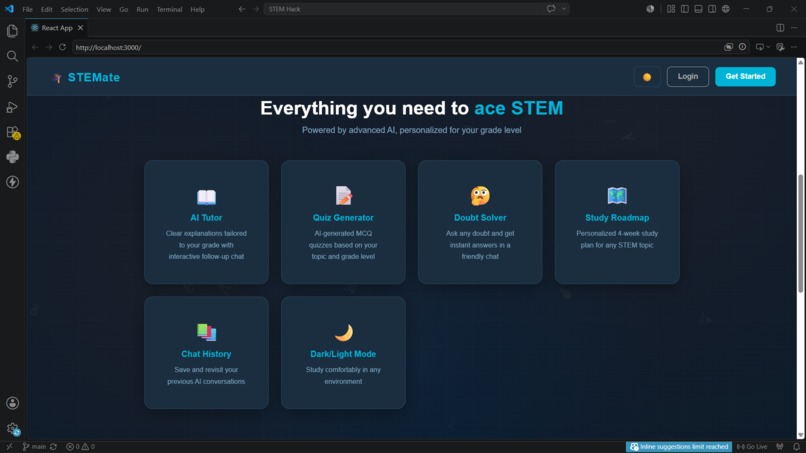Toggle the bottom panel visibility

[x=698, y=9]
